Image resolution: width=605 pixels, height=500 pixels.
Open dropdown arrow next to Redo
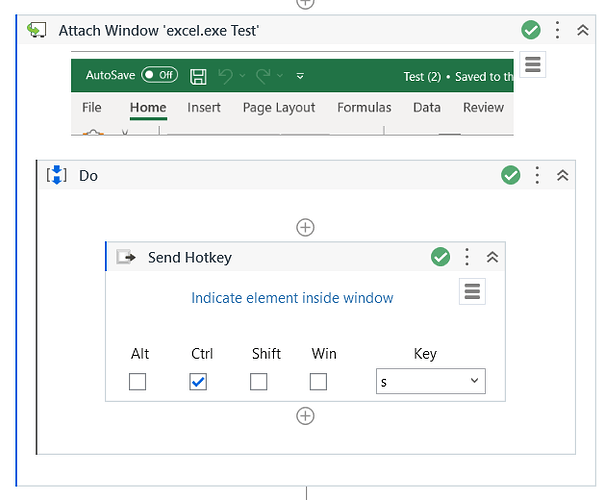[x=280, y=76]
